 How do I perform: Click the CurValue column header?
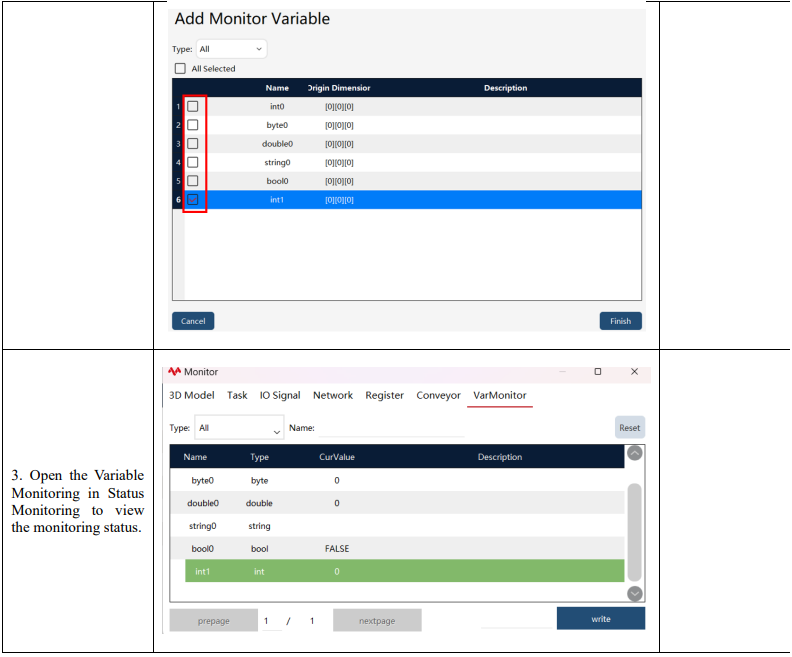click(x=337, y=457)
